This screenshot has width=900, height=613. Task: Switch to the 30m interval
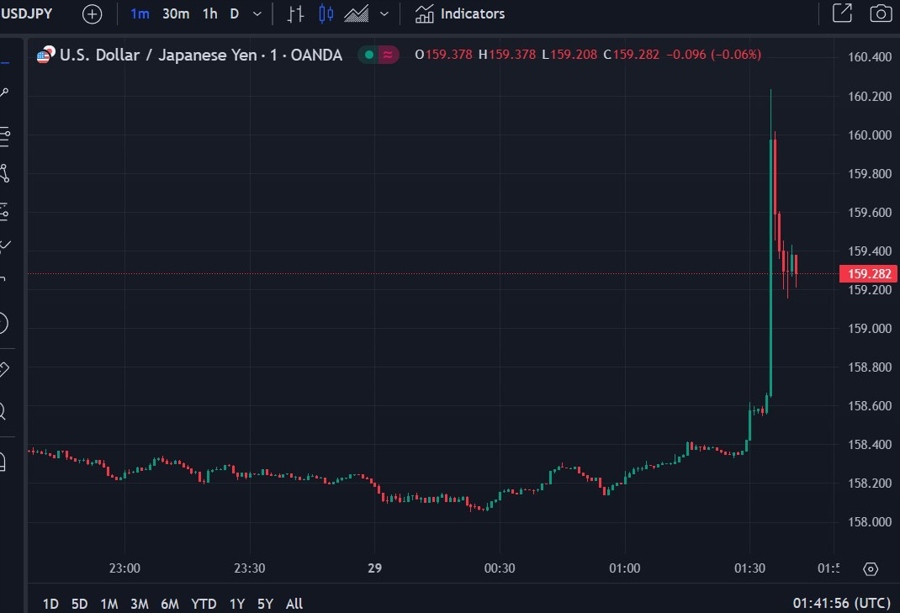pyautogui.click(x=176, y=14)
